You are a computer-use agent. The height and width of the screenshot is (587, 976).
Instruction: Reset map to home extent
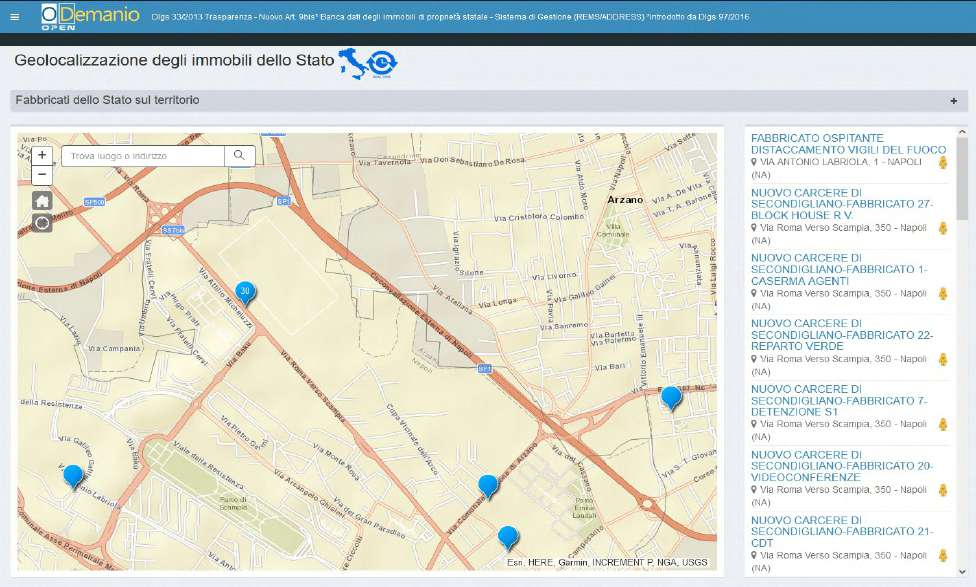coord(42,200)
